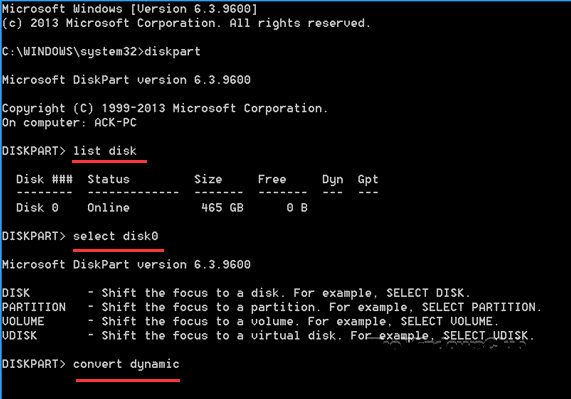Click the 'C:\WINDOWS\system32>' prompt

click(x=73, y=52)
